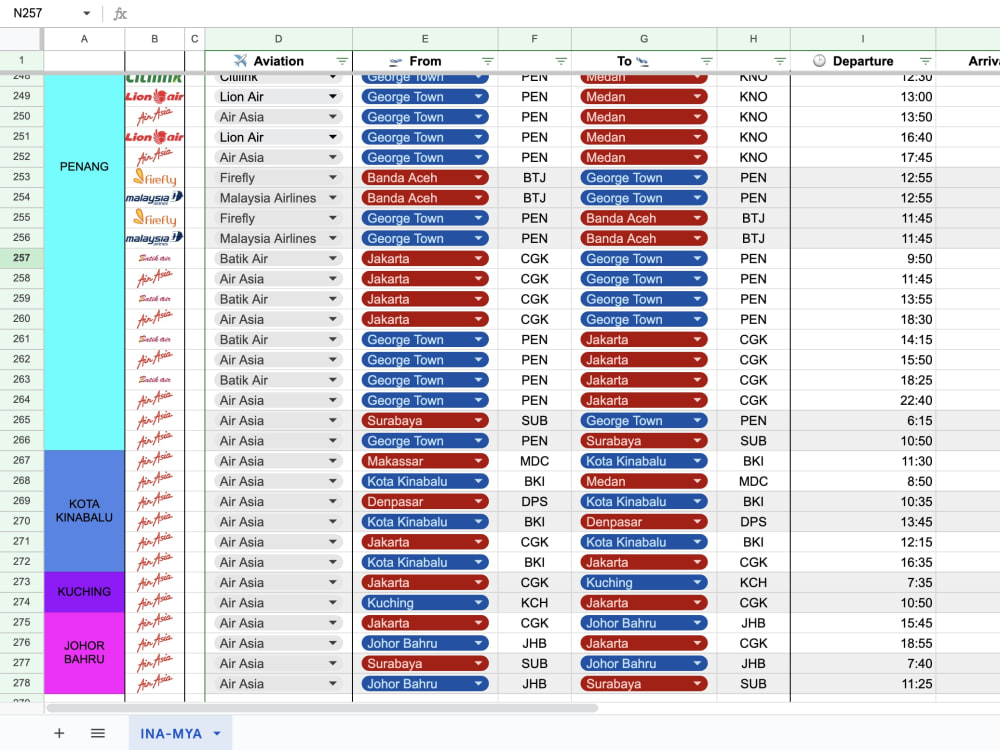Select DPS code in column H row 270
The width and height of the screenshot is (1000, 750).
753,522
